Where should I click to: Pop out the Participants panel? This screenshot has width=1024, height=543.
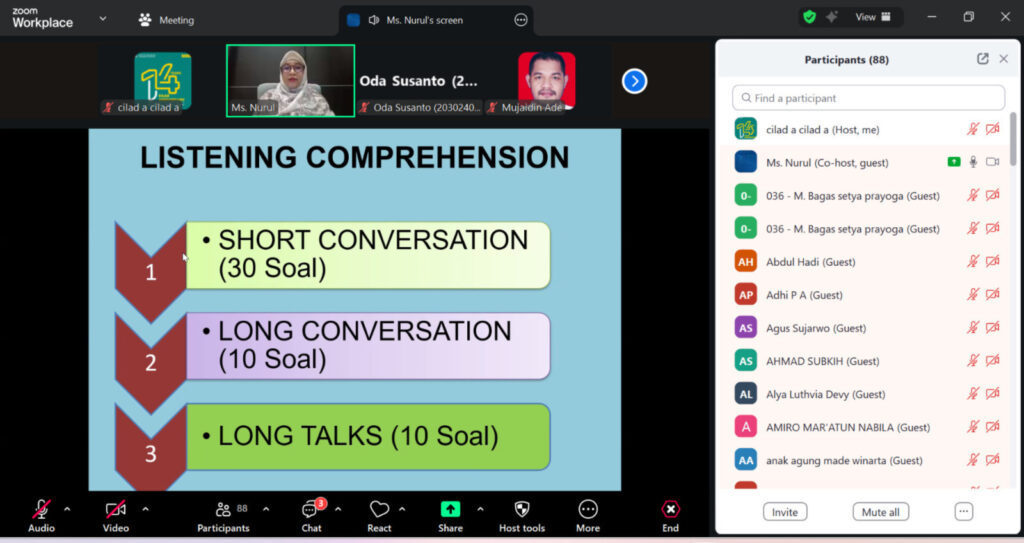982,59
